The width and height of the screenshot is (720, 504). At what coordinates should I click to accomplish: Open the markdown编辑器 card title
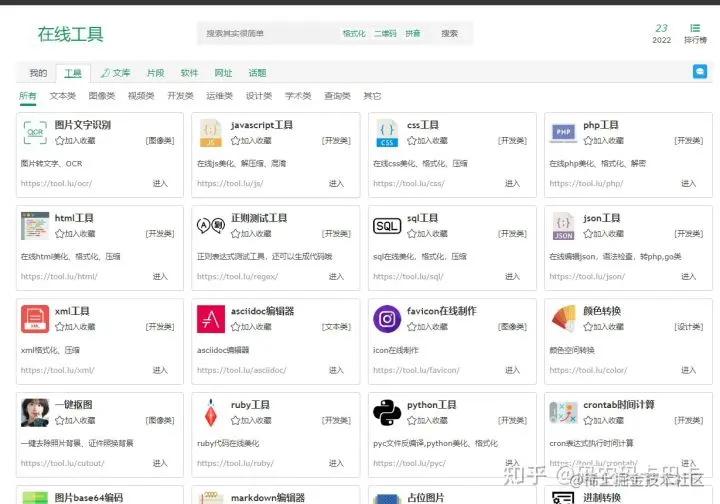pyautogui.click(x=268, y=498)
